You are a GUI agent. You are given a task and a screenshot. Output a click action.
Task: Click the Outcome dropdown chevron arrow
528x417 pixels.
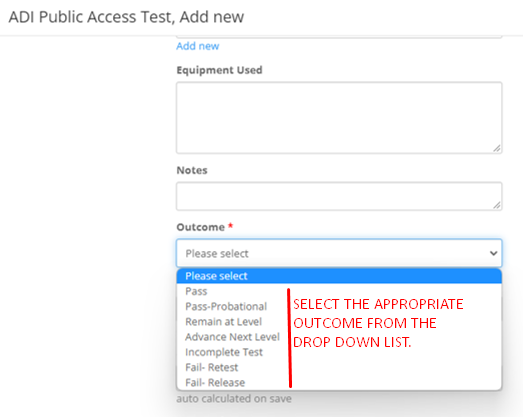(x=493, y=253)
